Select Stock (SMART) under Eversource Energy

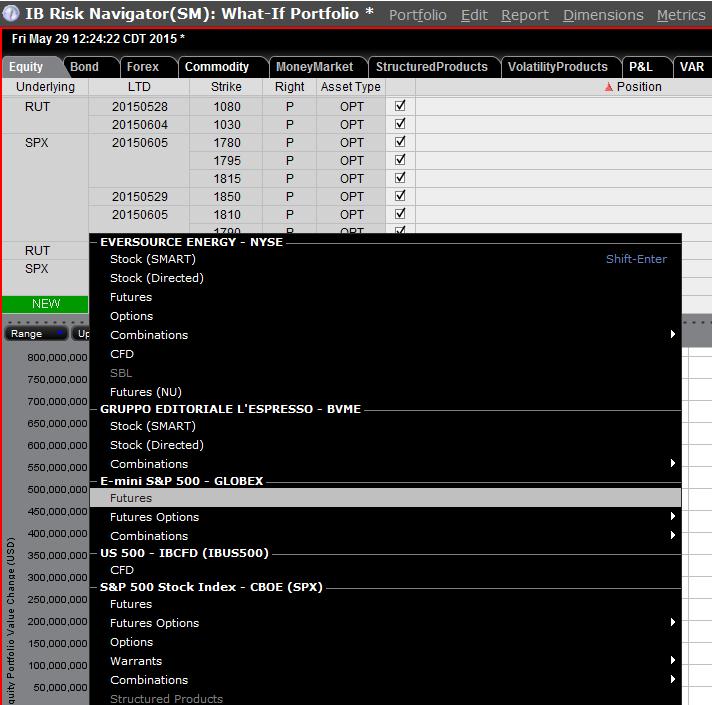385,259
